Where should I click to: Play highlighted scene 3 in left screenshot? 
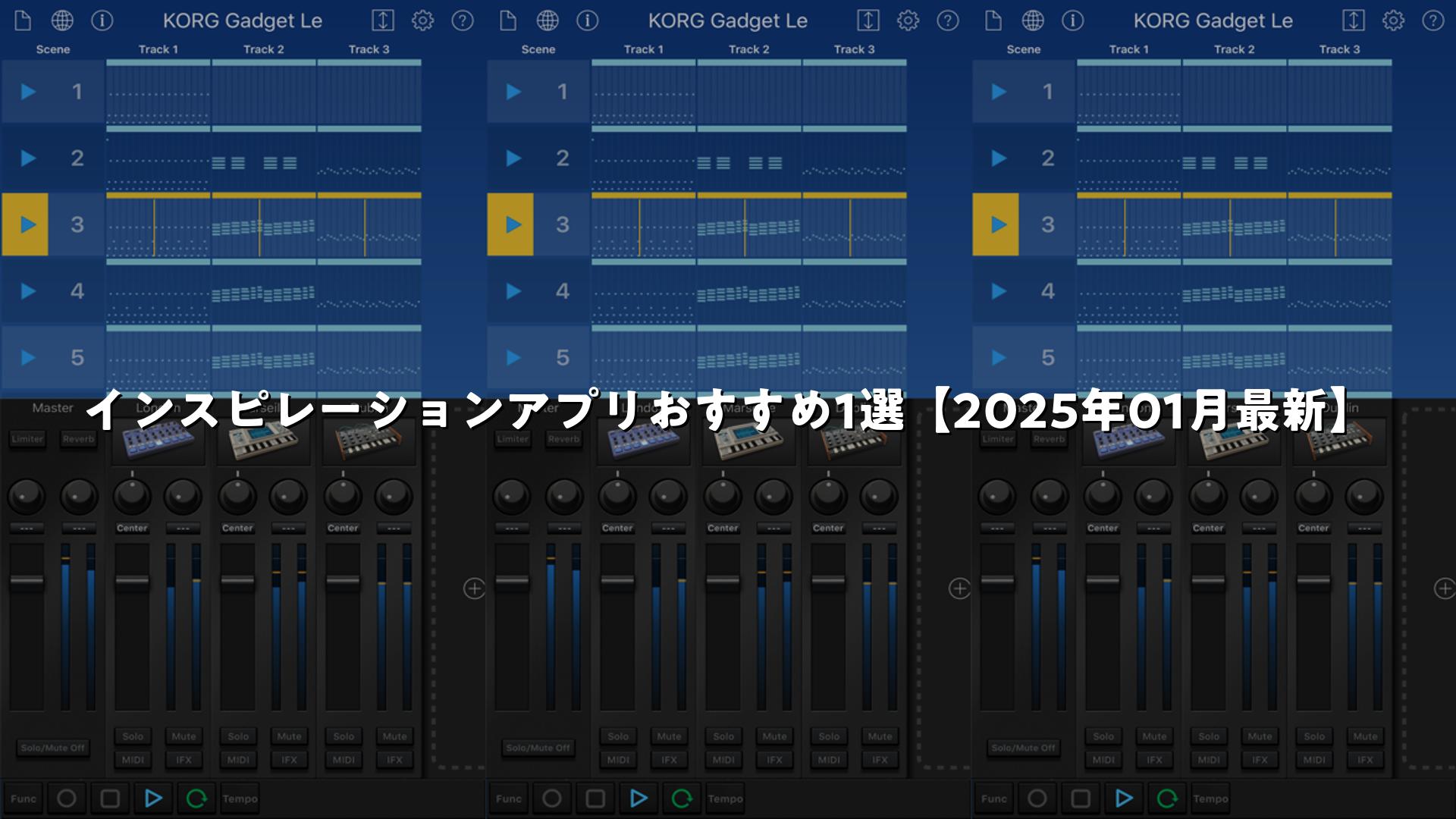click(26, 224)
